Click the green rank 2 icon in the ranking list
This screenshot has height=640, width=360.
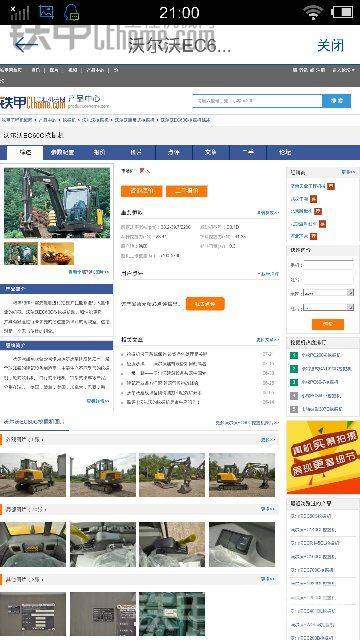pyautogui.click(x=294, y=369)
